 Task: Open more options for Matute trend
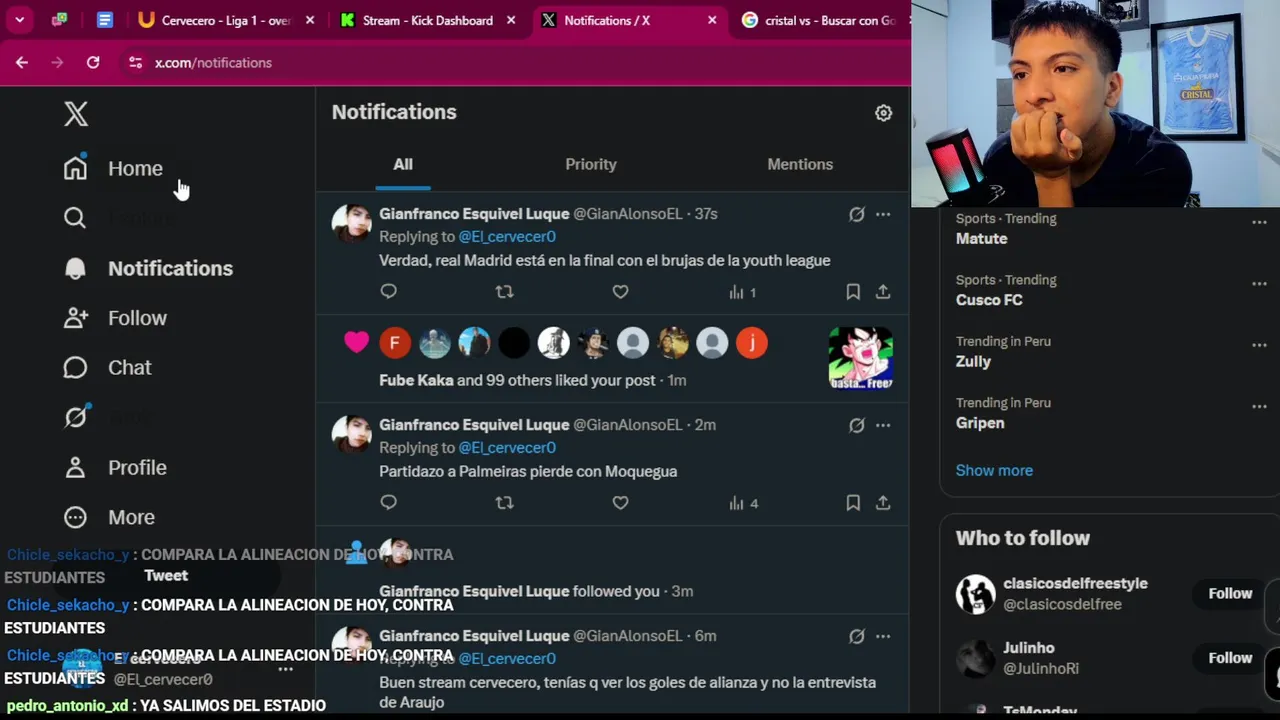point(1259,222)
